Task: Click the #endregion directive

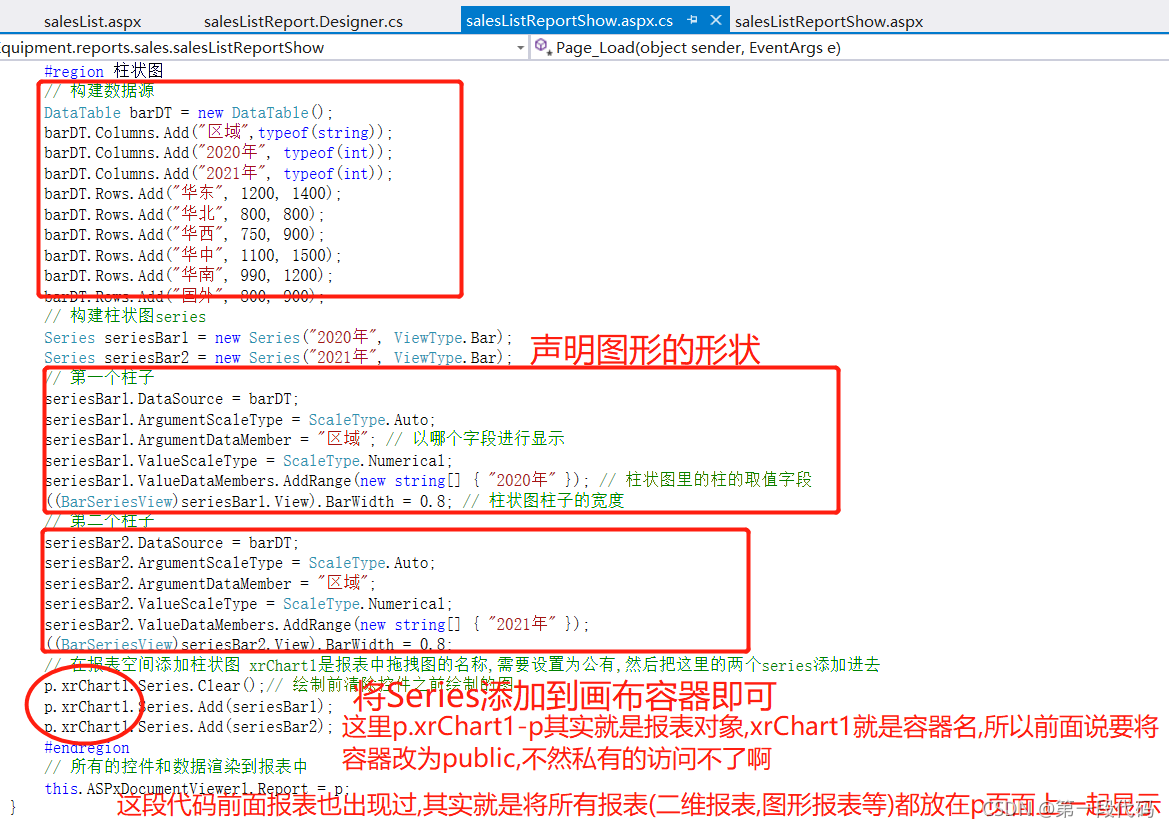Action: click(x=86, y=747)
